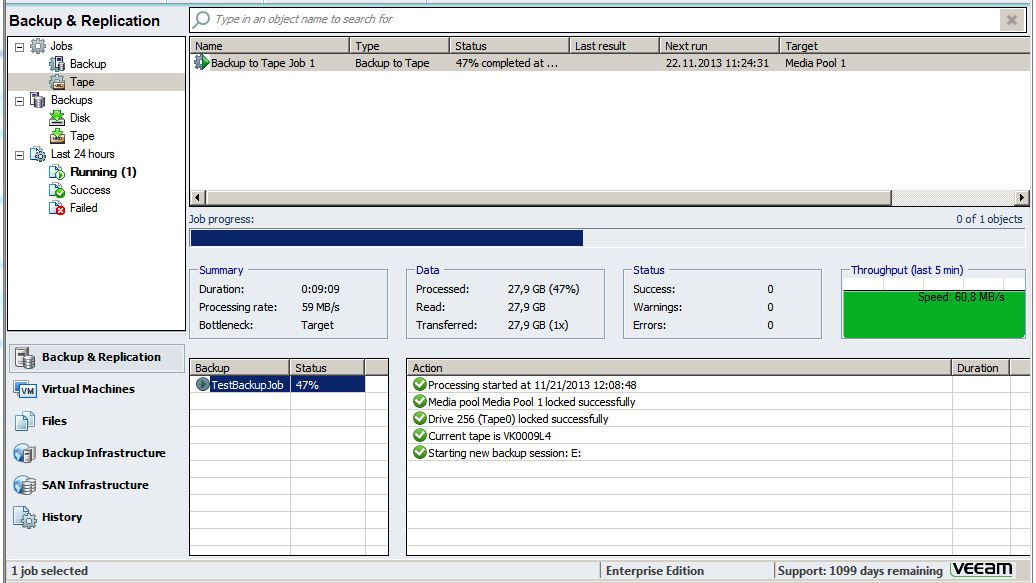Click the Action column header in log
The image size is (1036, 583).
click(x=679, y=368)
